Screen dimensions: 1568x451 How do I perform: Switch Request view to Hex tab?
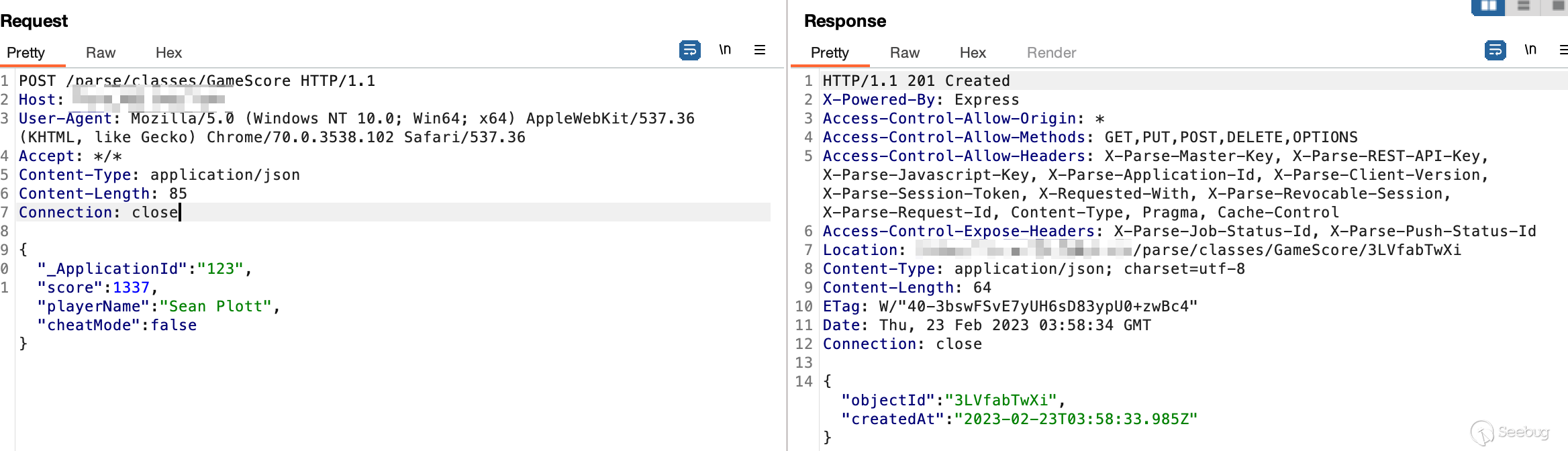(168, 53)
